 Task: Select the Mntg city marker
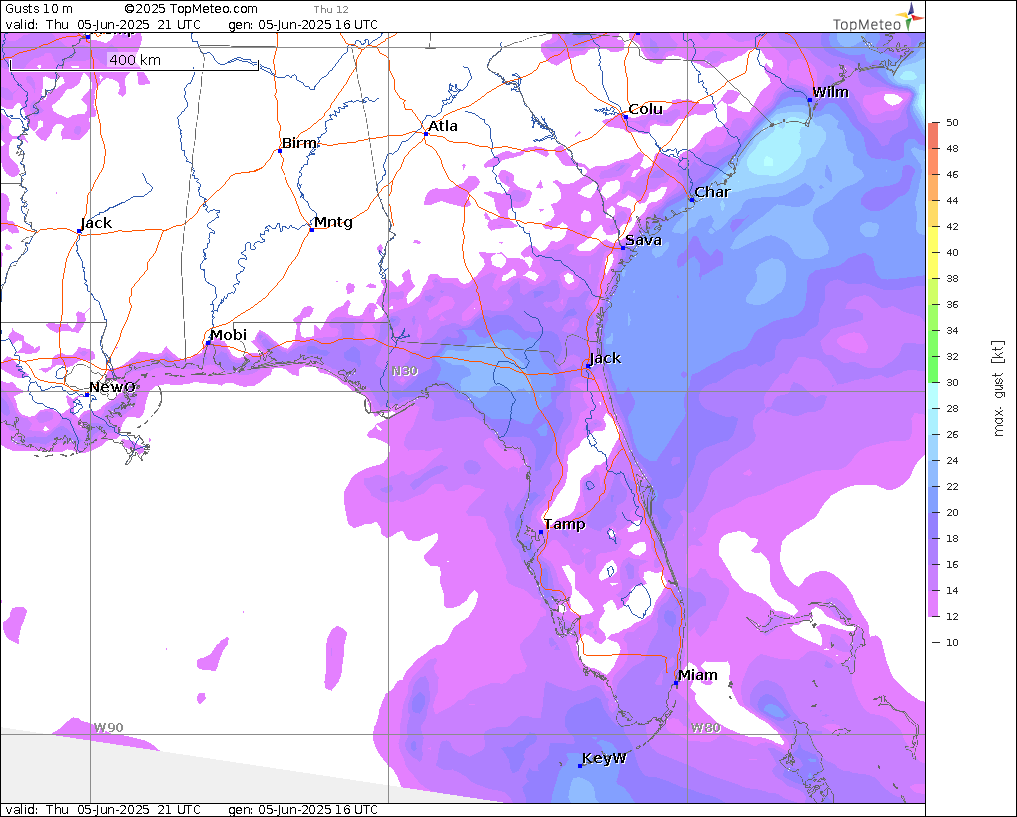click(311, 230)
